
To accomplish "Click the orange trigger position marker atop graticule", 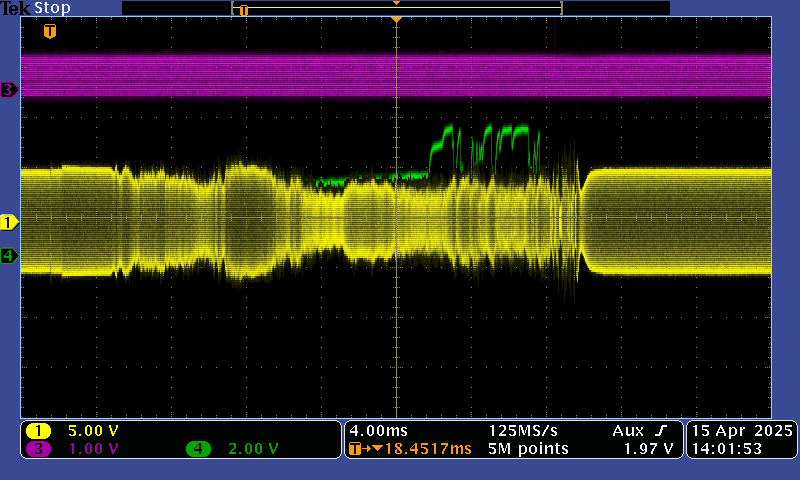I will tap(397, 20).
